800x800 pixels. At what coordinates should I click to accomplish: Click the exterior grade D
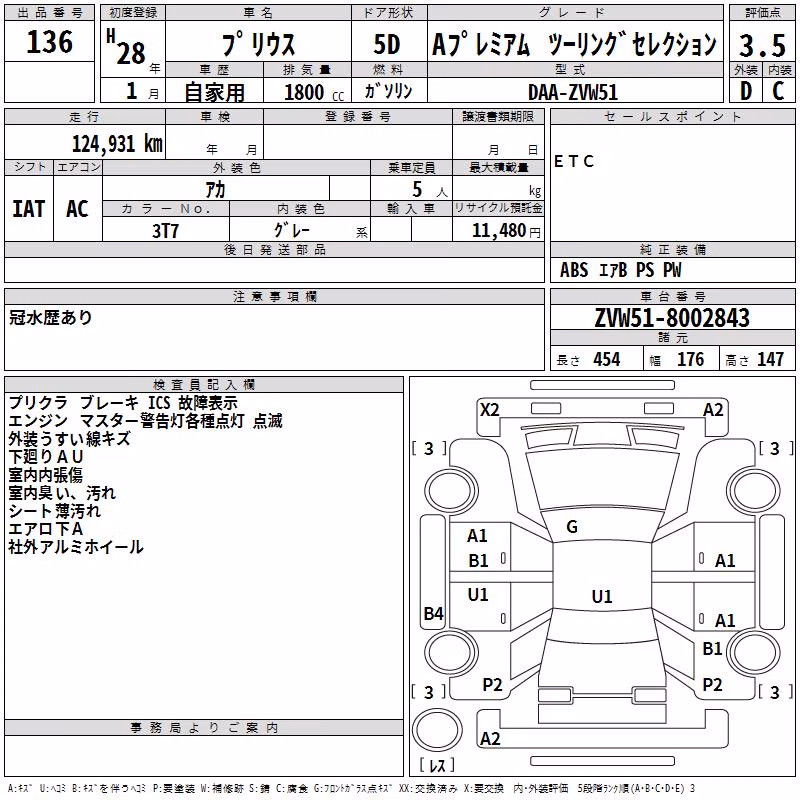(746, 91)
